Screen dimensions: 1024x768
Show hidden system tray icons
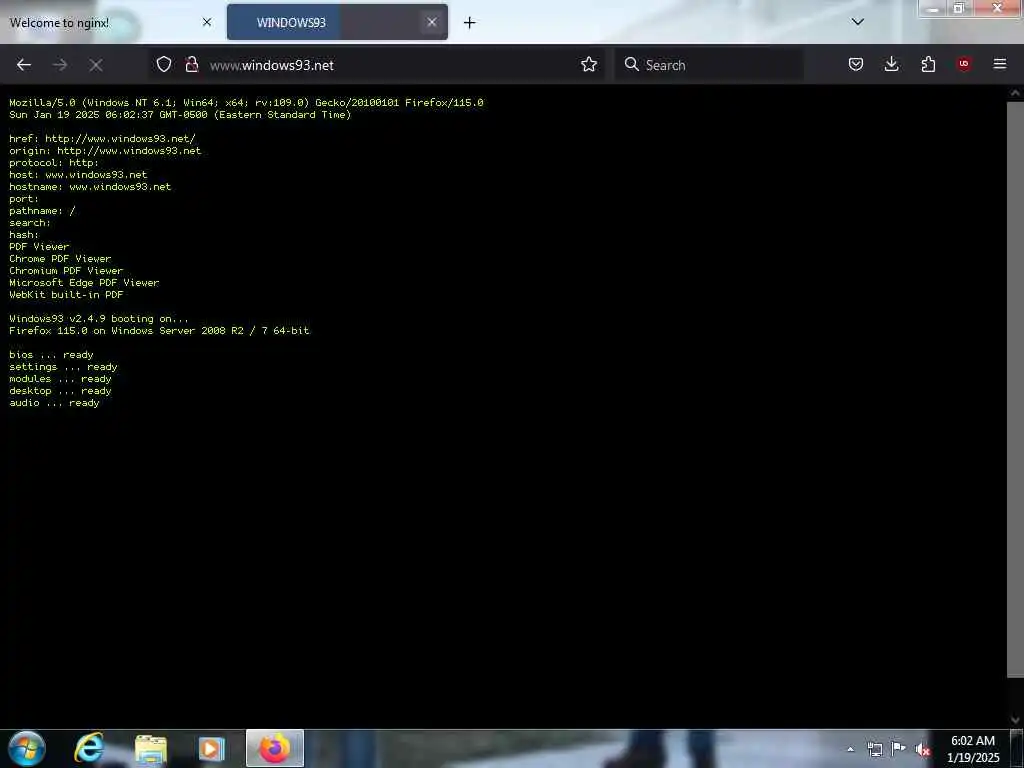coord(850,750)
